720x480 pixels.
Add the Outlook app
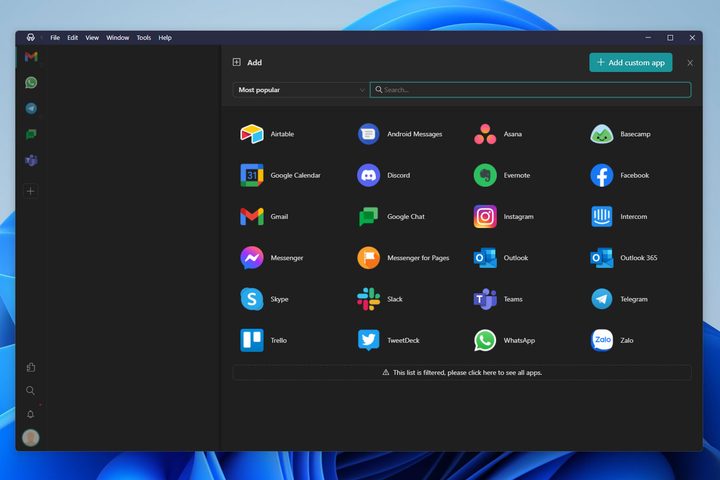[x=501, y=258]
